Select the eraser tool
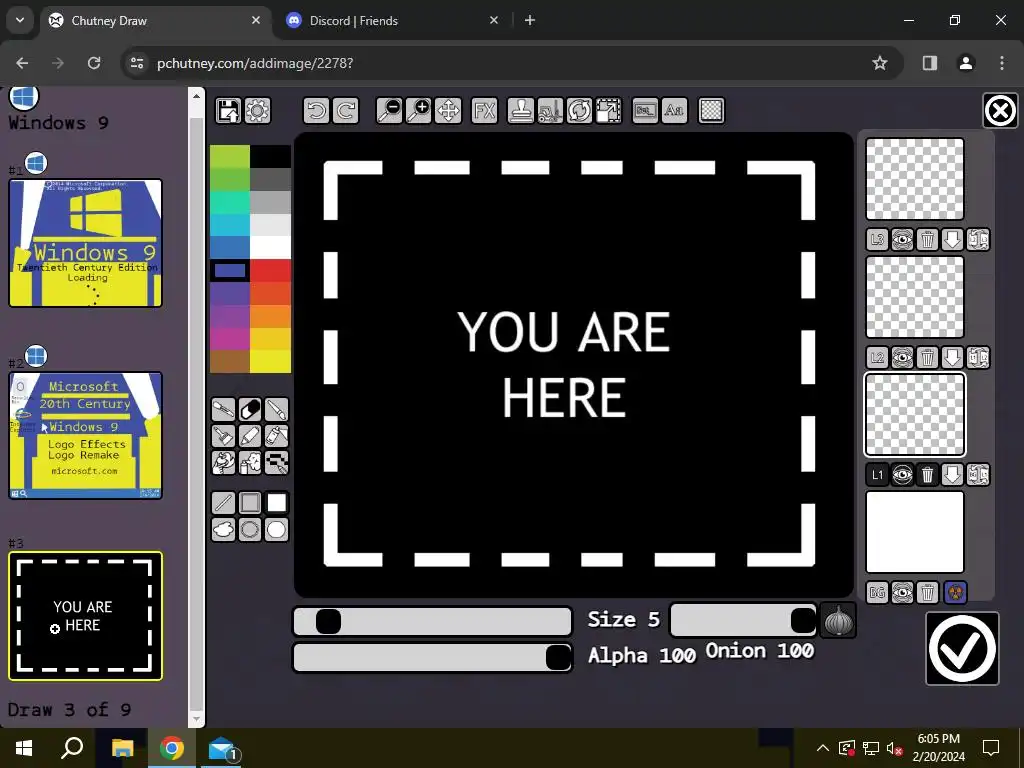This screenshot has width=1024, height=768. click(250, 409)
